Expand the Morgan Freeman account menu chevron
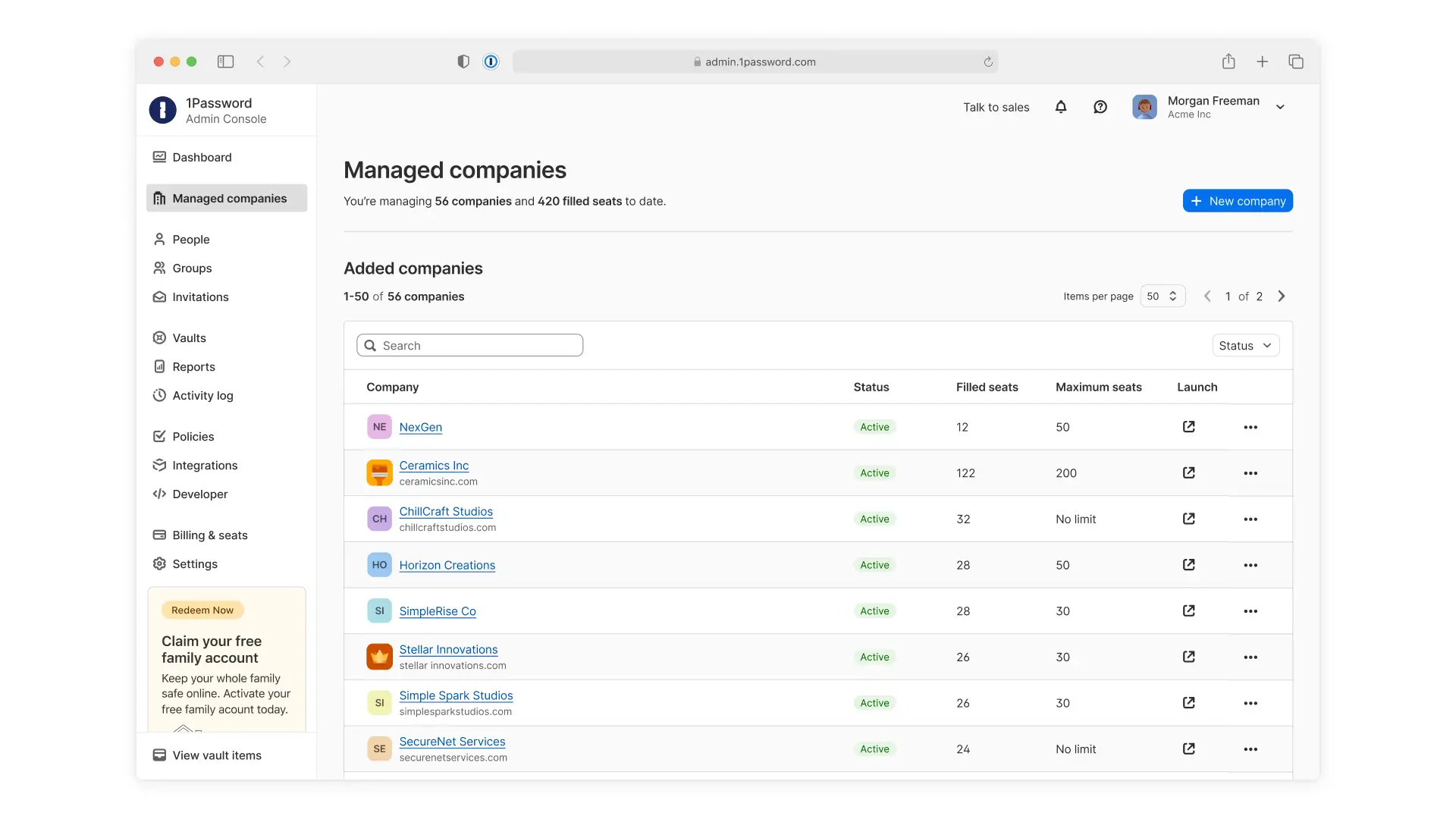1456x819 pixels. (1280, 107)
